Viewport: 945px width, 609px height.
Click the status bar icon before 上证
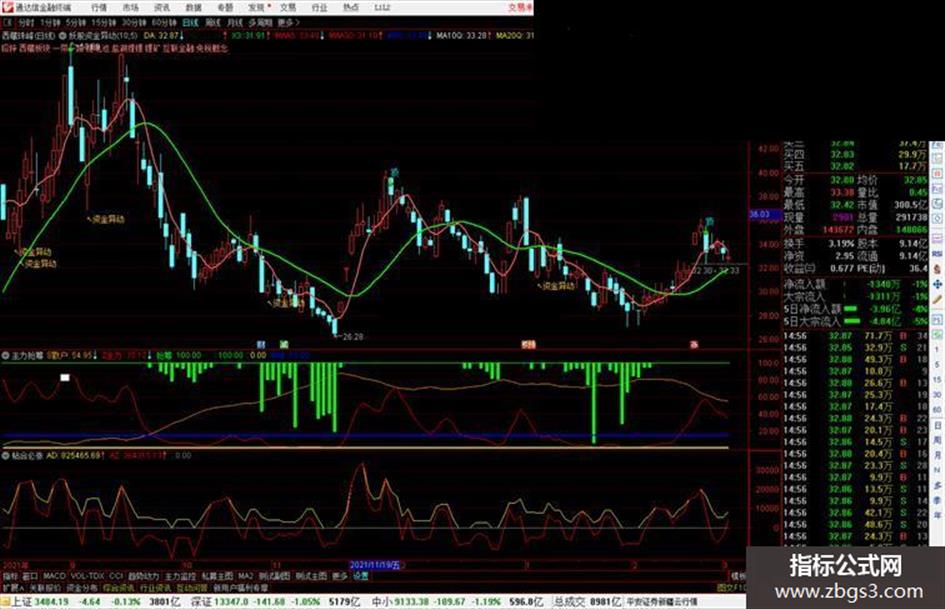(x=5, y=602)
